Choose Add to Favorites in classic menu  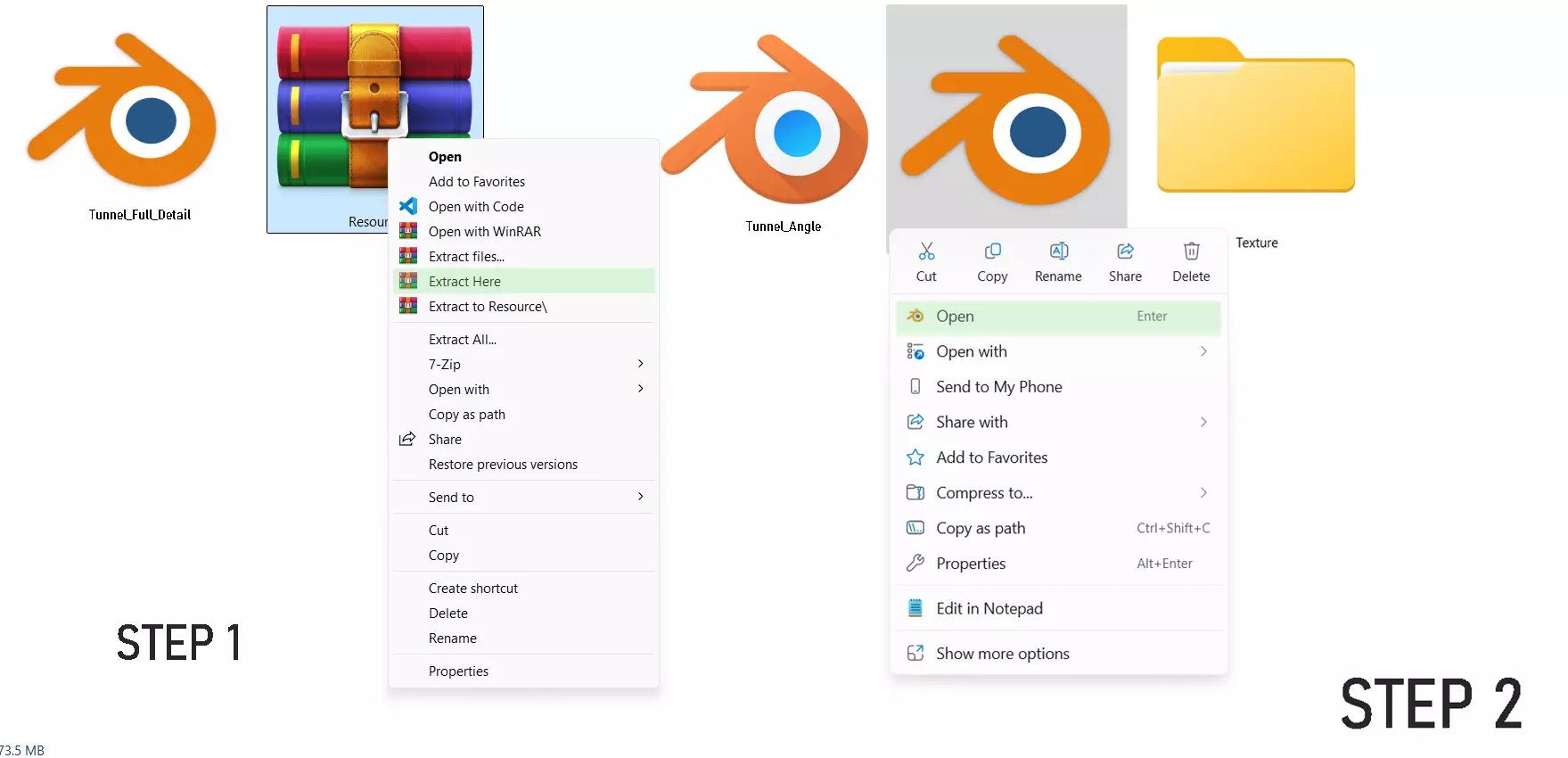pos(523,181)
